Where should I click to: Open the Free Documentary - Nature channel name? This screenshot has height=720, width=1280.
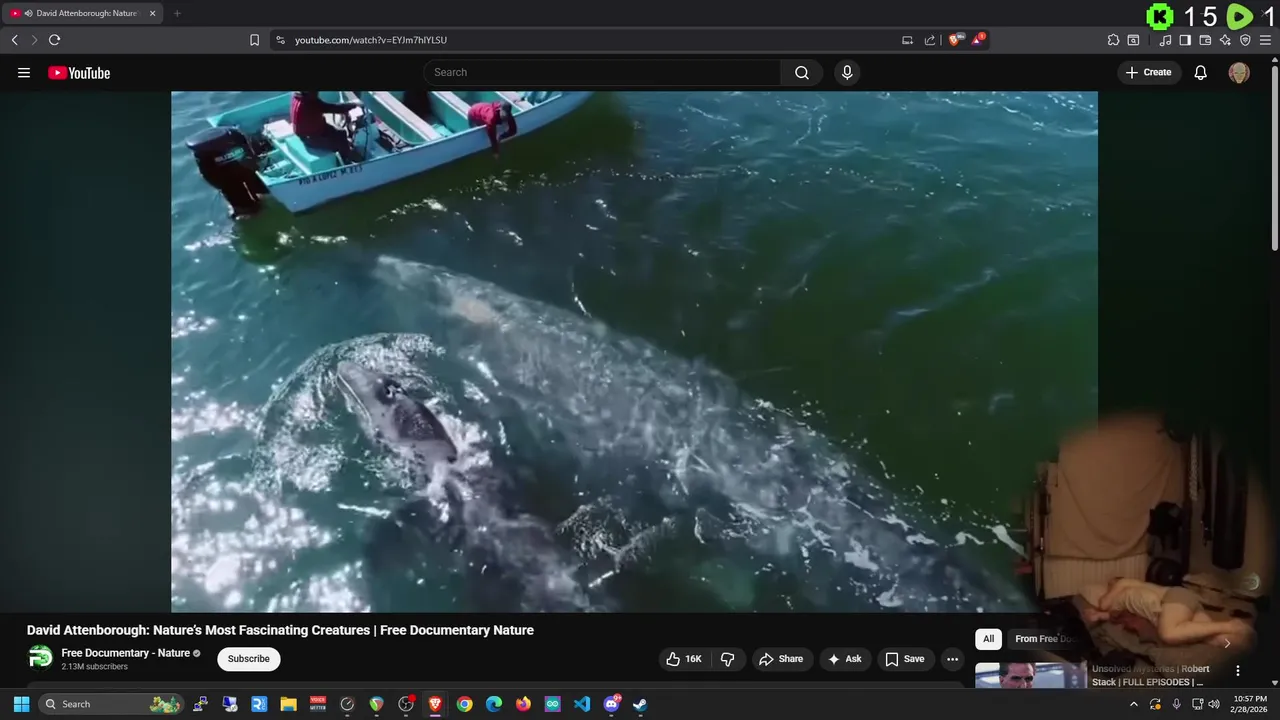click(126, 653)
